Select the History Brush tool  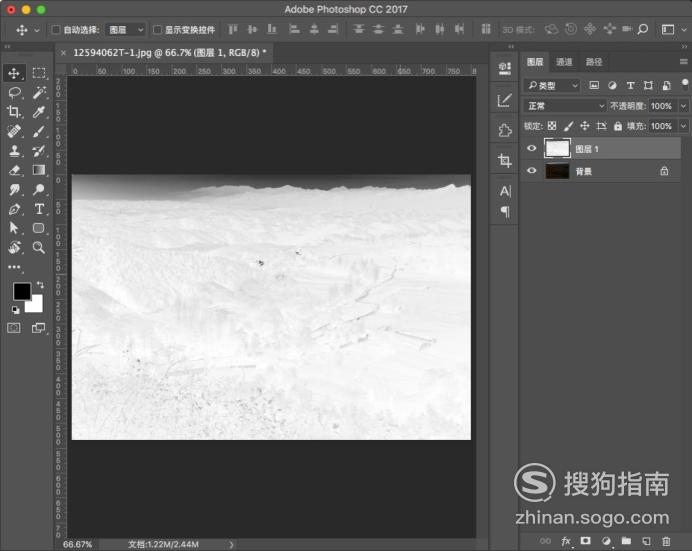(x=39, y=151)
